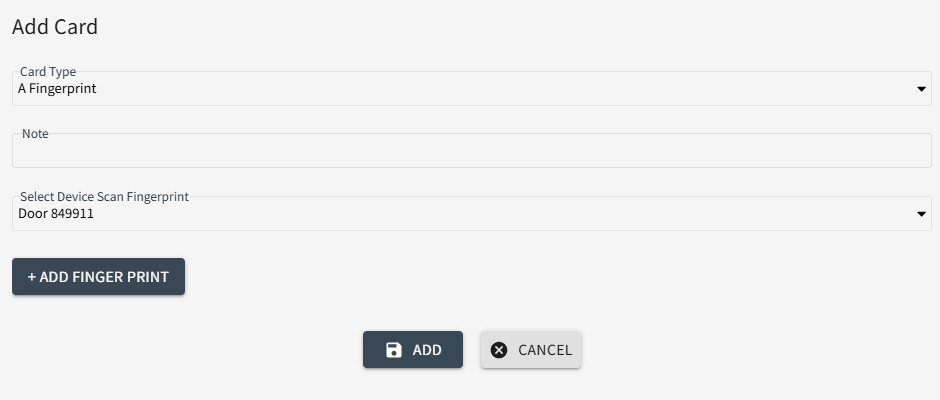Open the 'Door 849911' device selector
Viewport: 940px width, 400px height.
click(56, 214)
